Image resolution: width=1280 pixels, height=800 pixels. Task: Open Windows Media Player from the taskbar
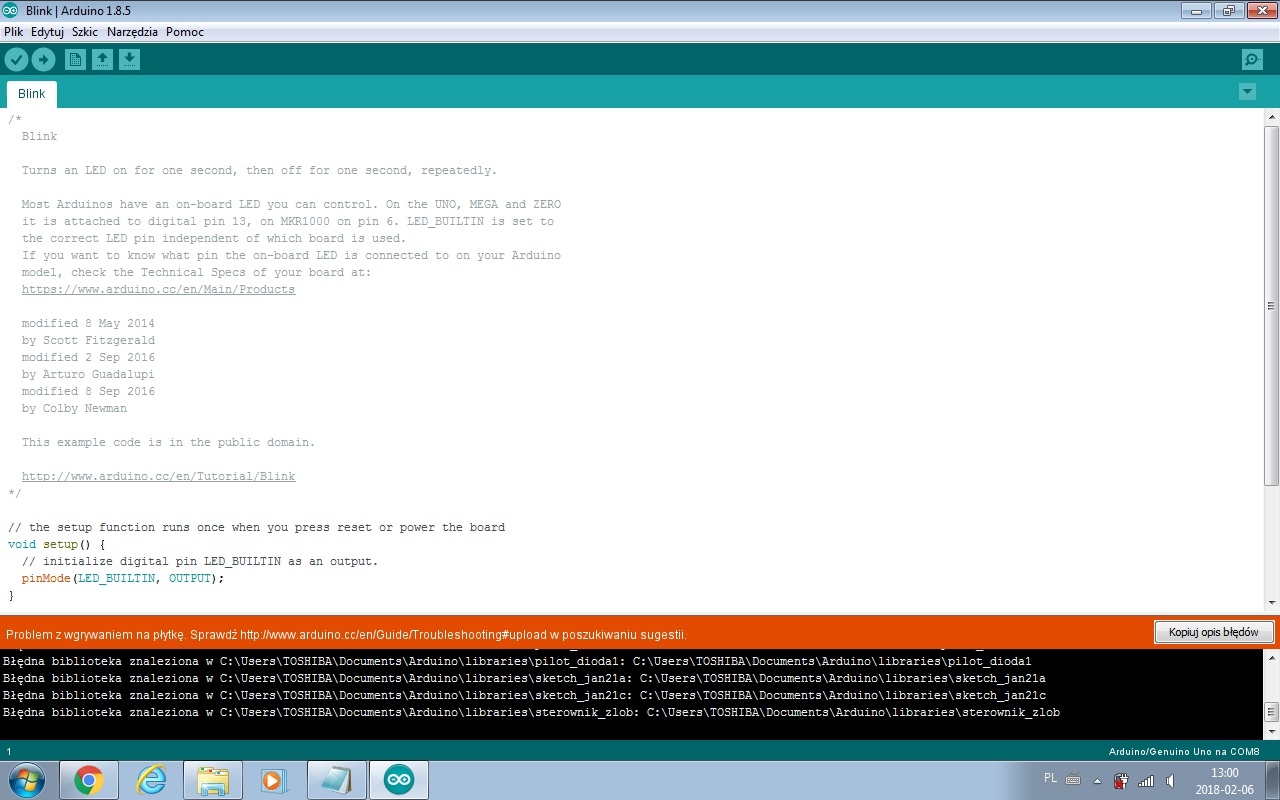274,780
